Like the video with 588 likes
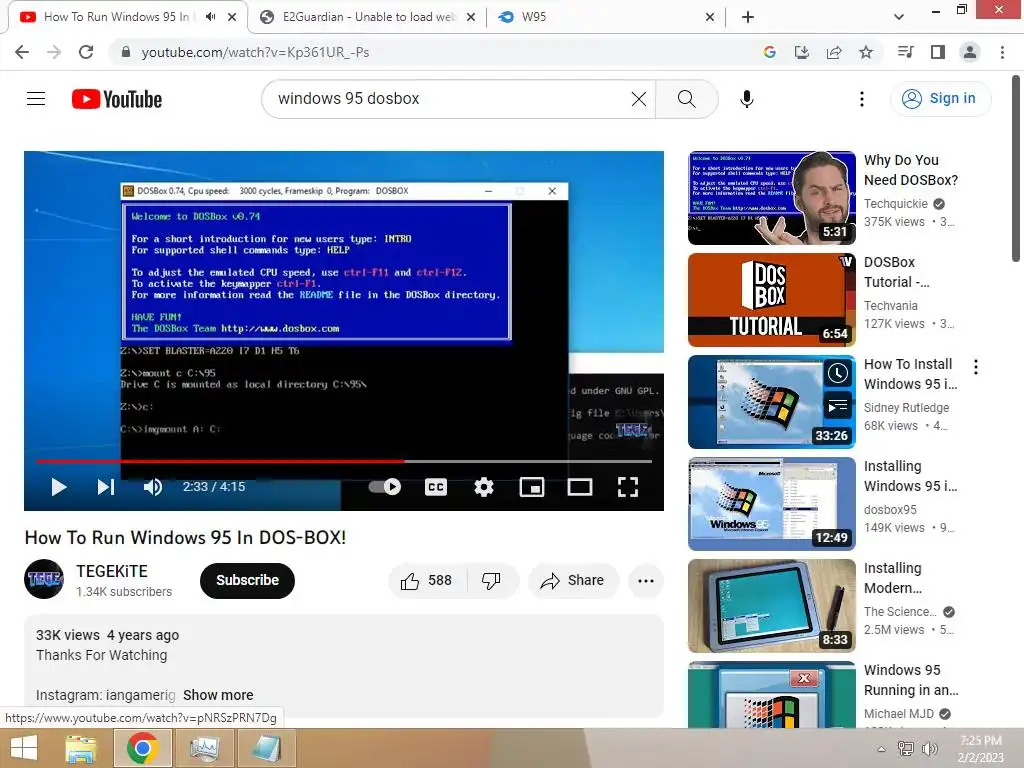The image size is (1024, 768). tap(426, 581)
